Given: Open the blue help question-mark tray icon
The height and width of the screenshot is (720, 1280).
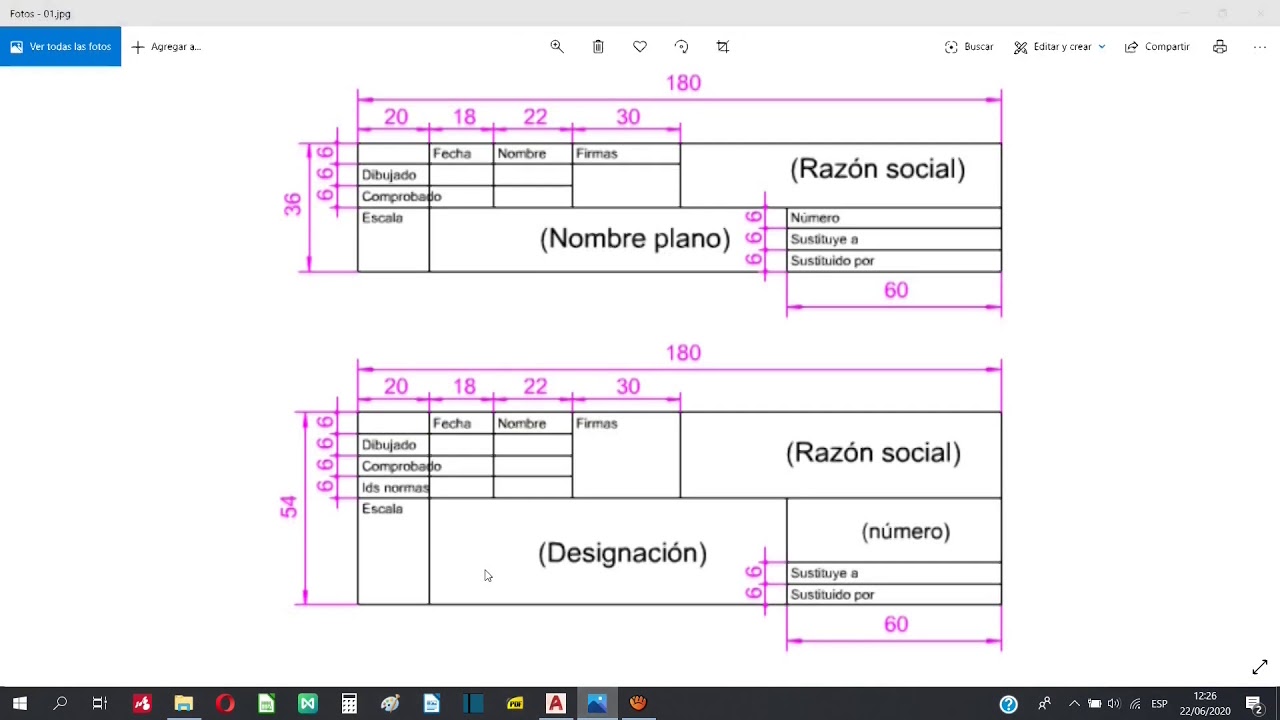Looking at the screenshot, I should point(1009,704).
